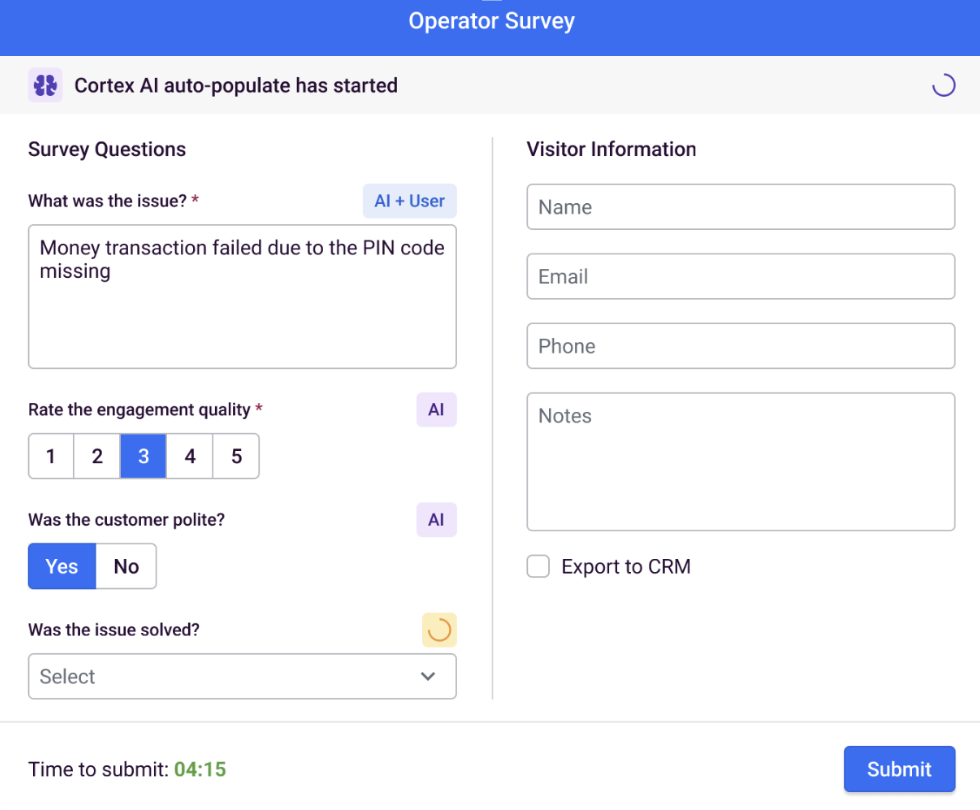This screenshot has height=810, width=980.
Task: Focus the Name input field
Action: 741,207
